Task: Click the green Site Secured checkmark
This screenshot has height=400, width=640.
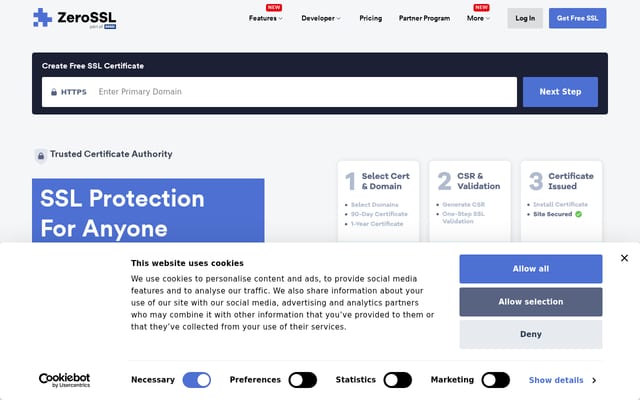Action: [578, 214]
